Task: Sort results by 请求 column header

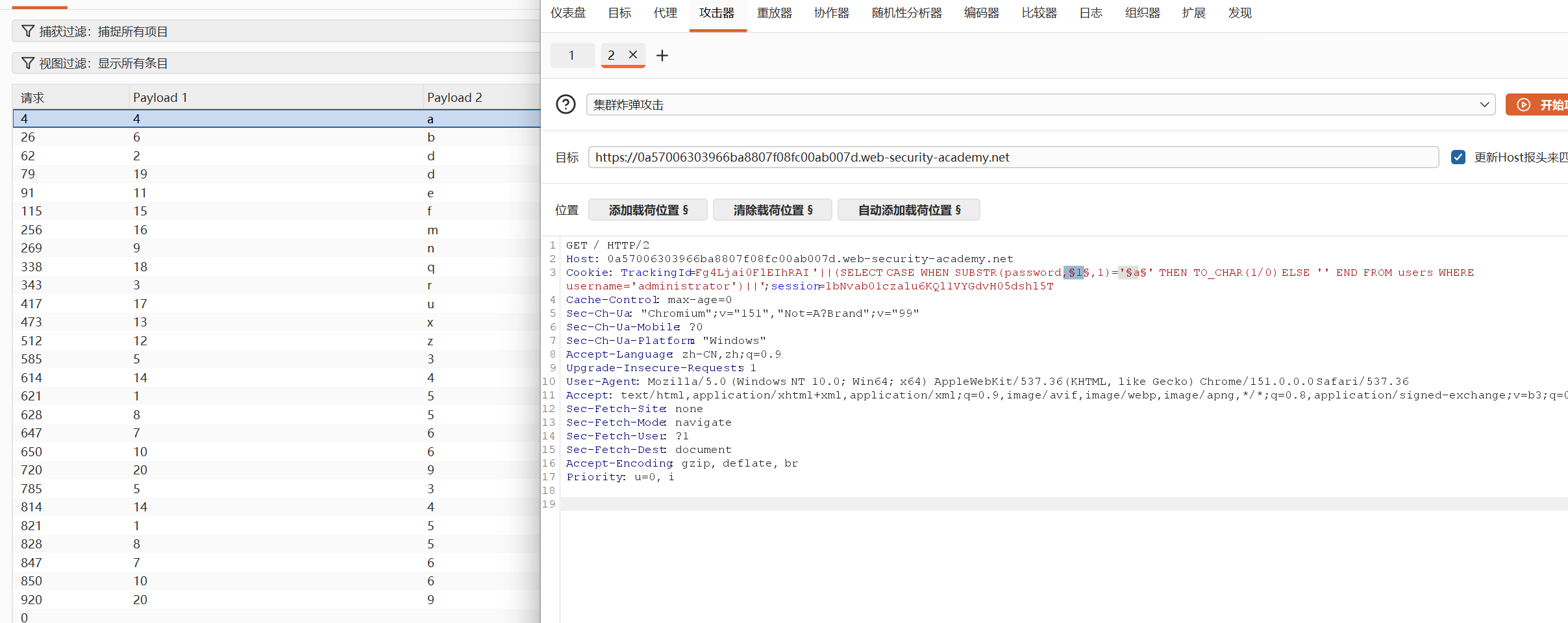Action: coord(71,97)
